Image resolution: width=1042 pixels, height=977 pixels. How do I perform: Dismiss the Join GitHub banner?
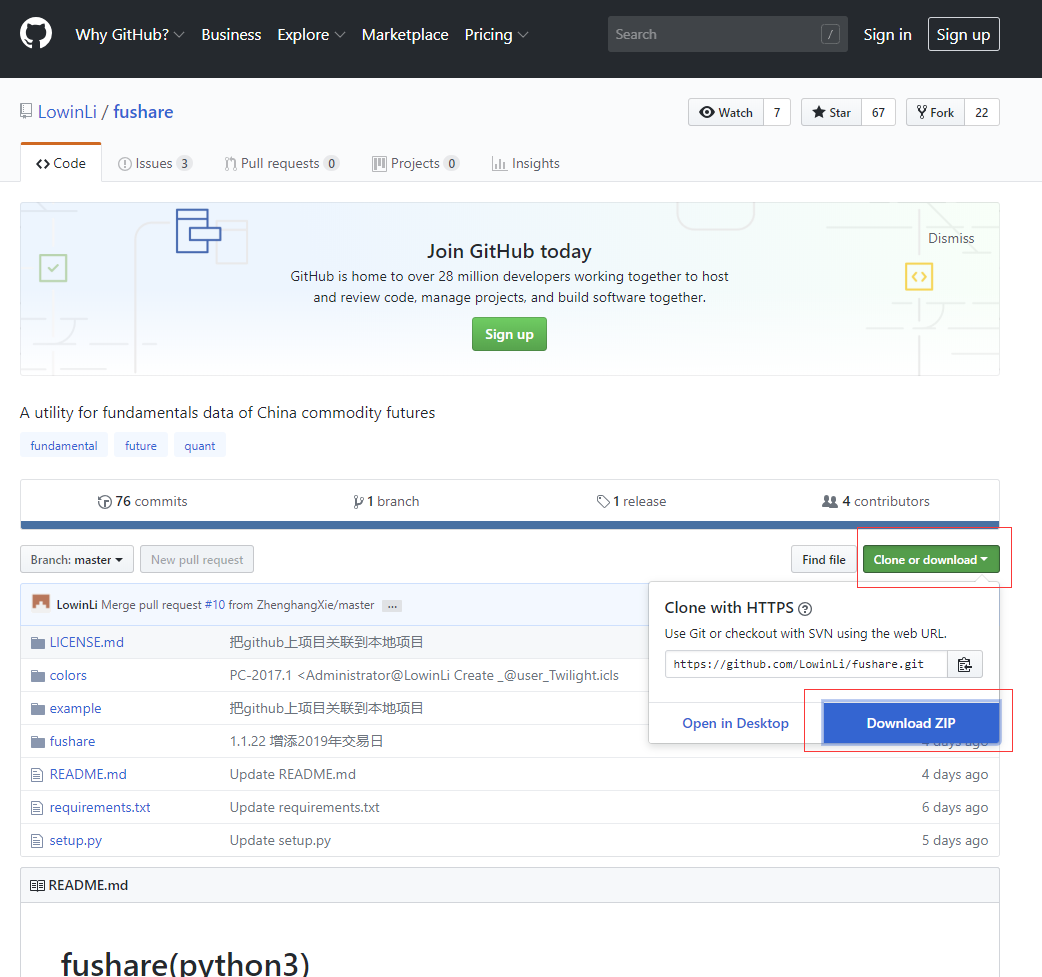pyautogui.click(x=950, y=238)
